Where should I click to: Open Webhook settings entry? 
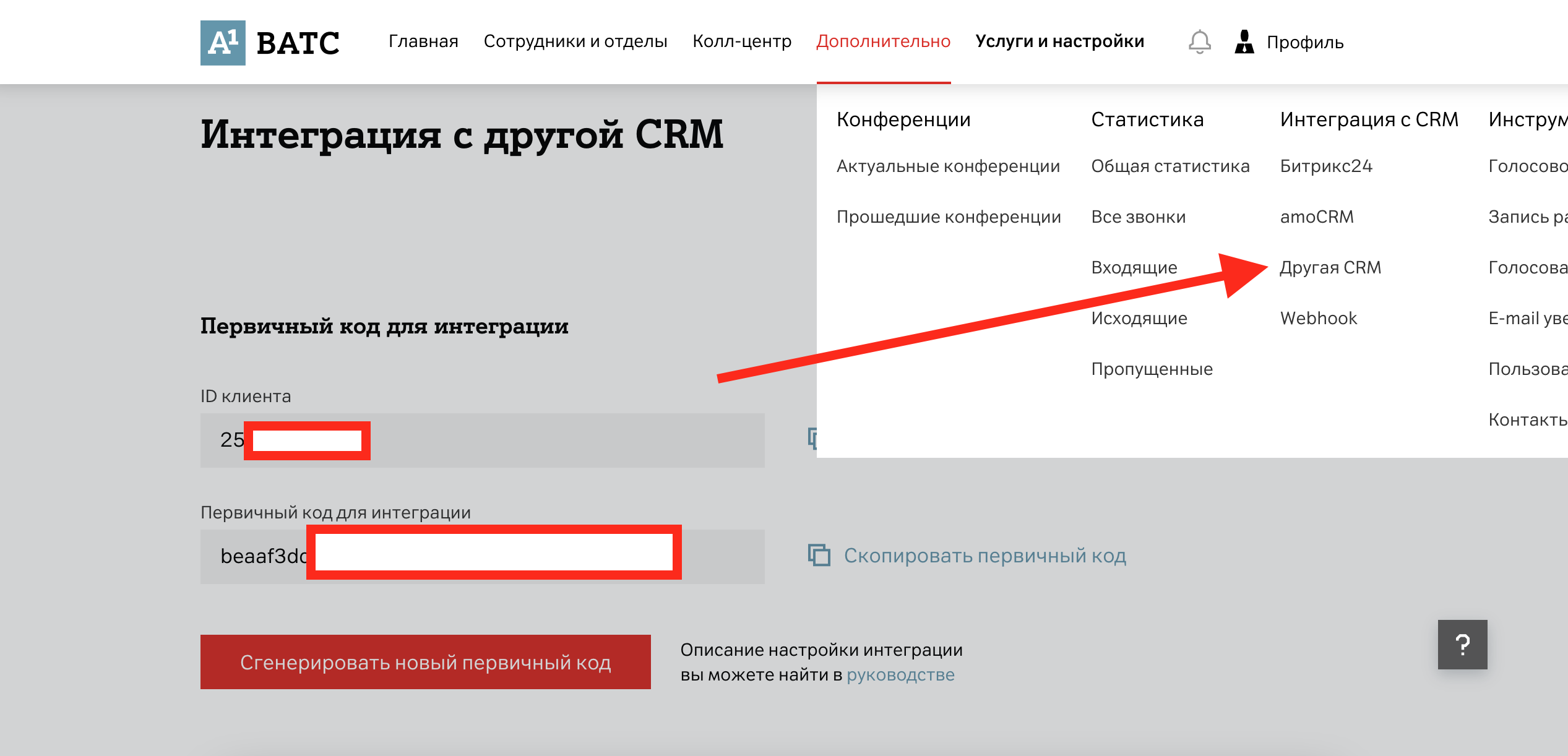pos(1318,319)
